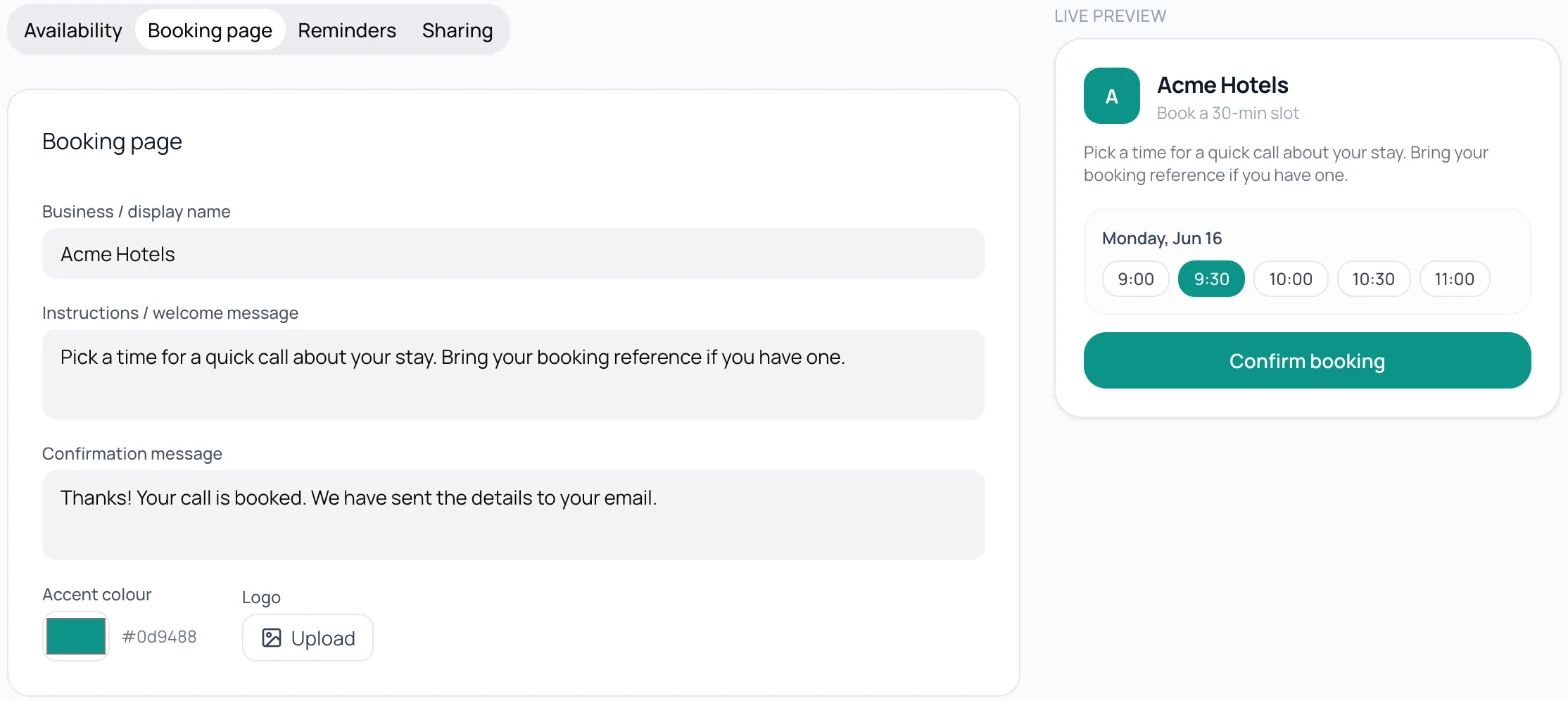Select the 9:30 time slot
Viewport: 1568px width, 701px height.
1212,279
